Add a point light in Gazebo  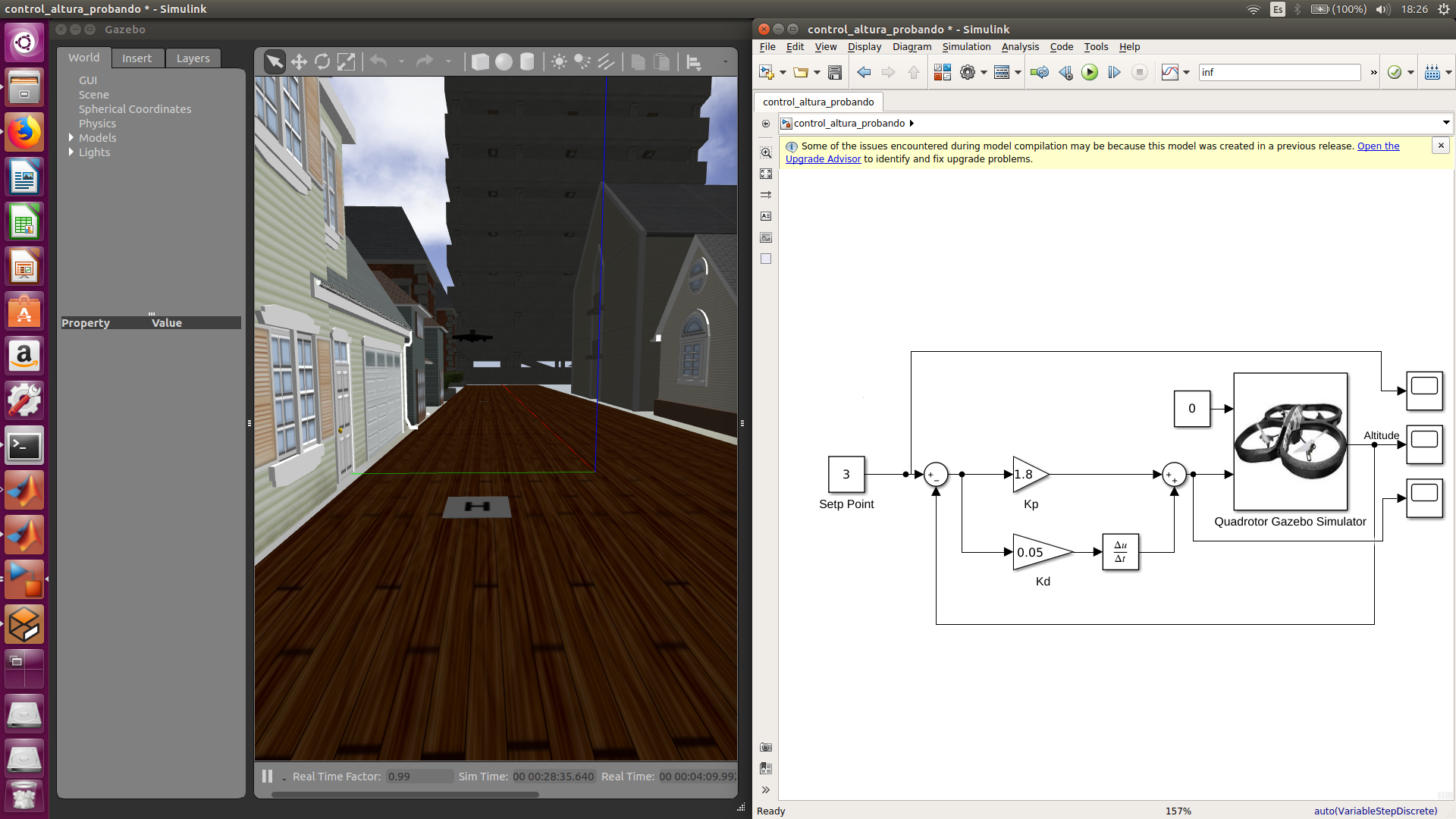[x=559, y=62]
